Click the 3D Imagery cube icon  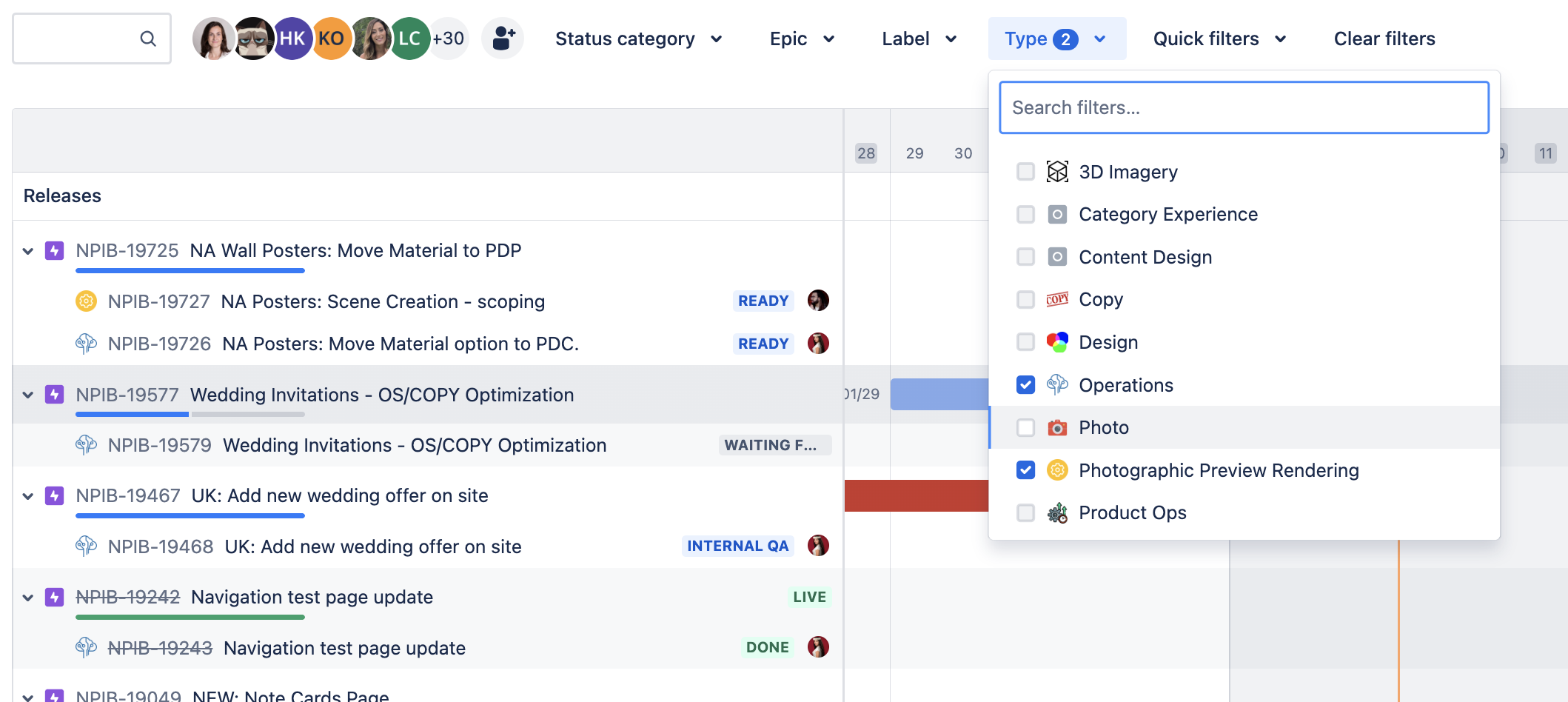point(1058,171)
